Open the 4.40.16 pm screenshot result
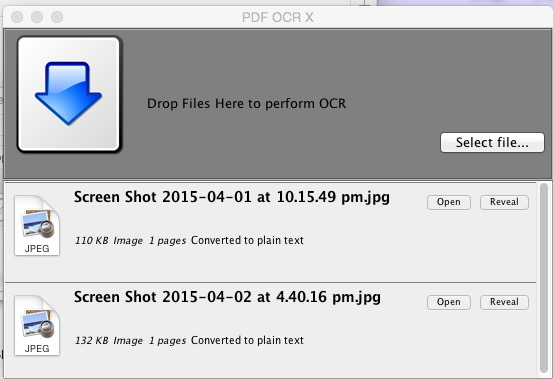553x379 pixels. pos(449,302)
